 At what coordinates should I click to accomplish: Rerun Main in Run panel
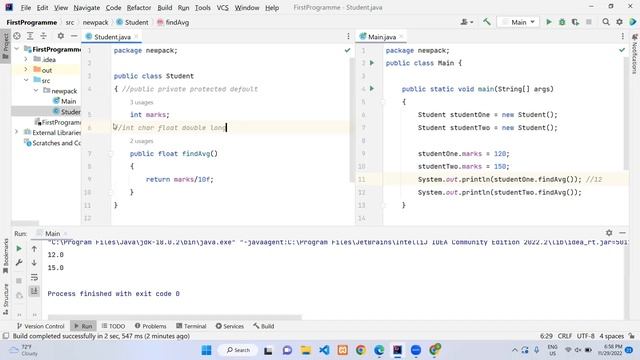pyautogui.click(x=19, y=249)
